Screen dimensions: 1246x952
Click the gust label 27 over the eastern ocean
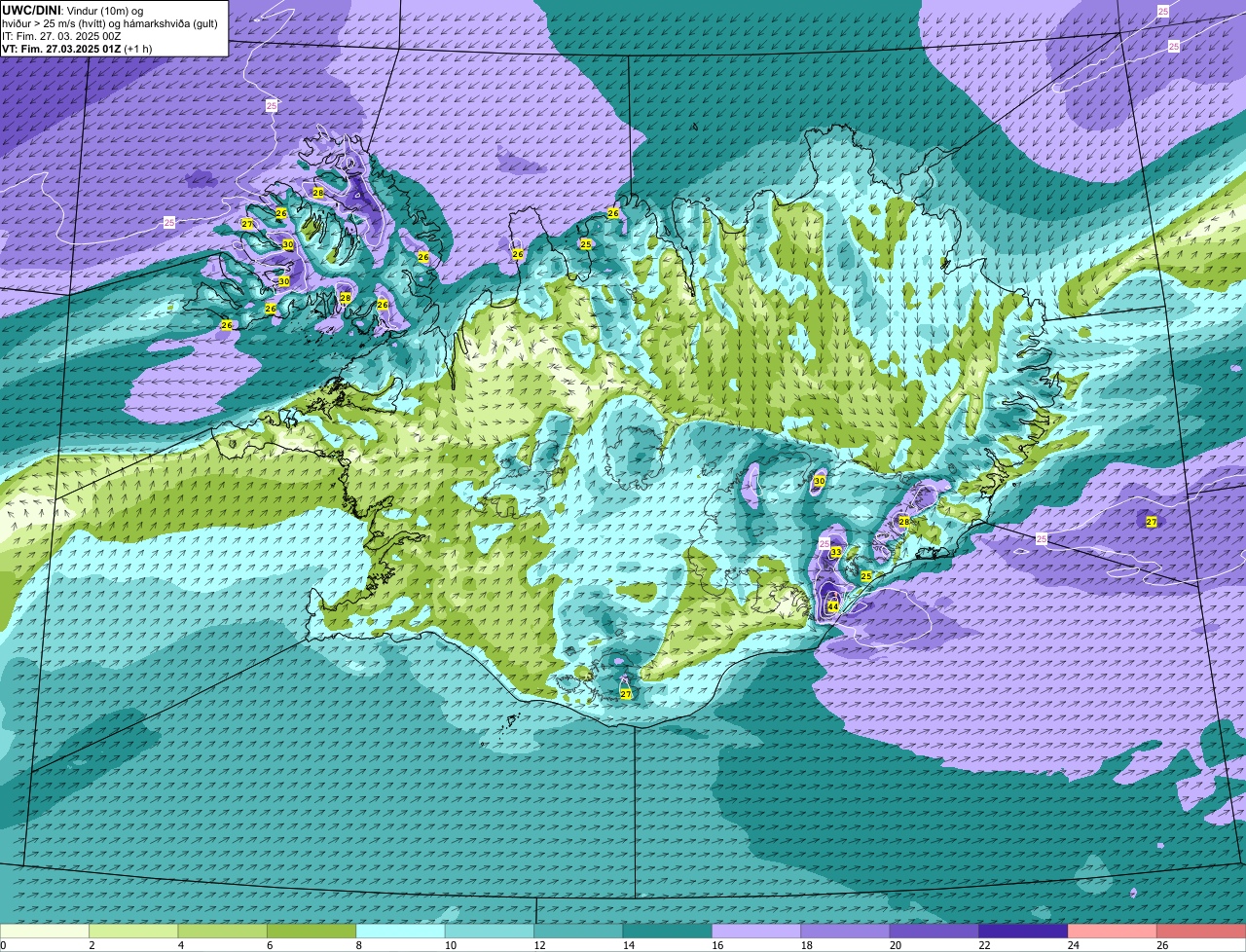click(x=1152, y=522)
